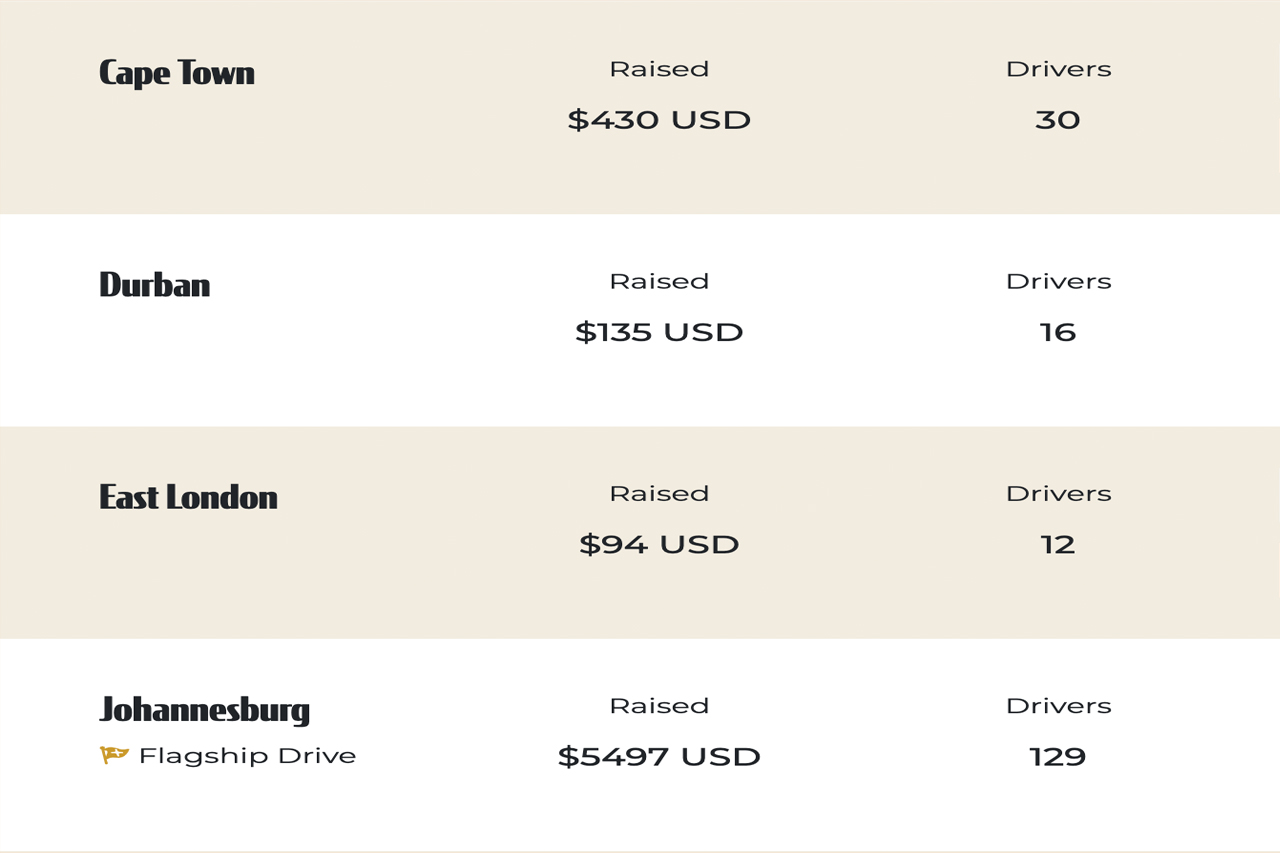Click the Raised label in Cape Town row
Viewport: 1280px width, 853px height.
[659, 69]
